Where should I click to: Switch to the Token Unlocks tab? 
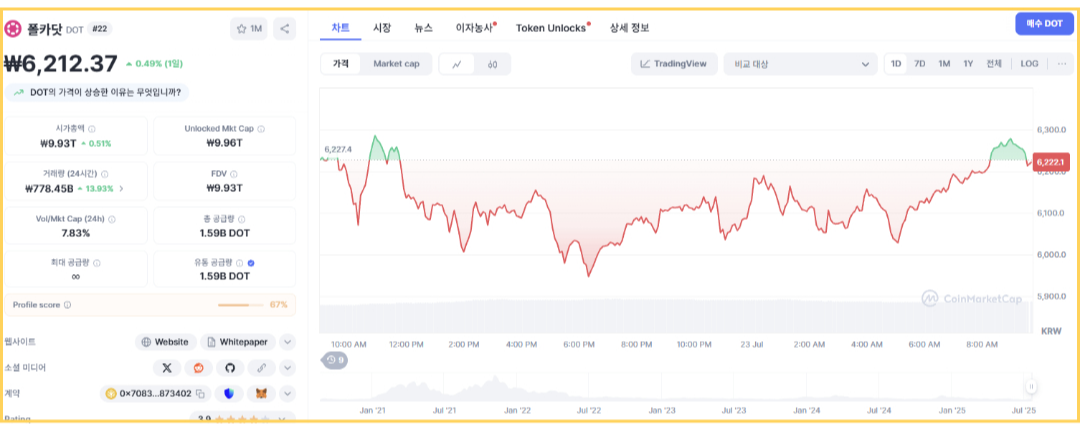[x=553, y=28]
